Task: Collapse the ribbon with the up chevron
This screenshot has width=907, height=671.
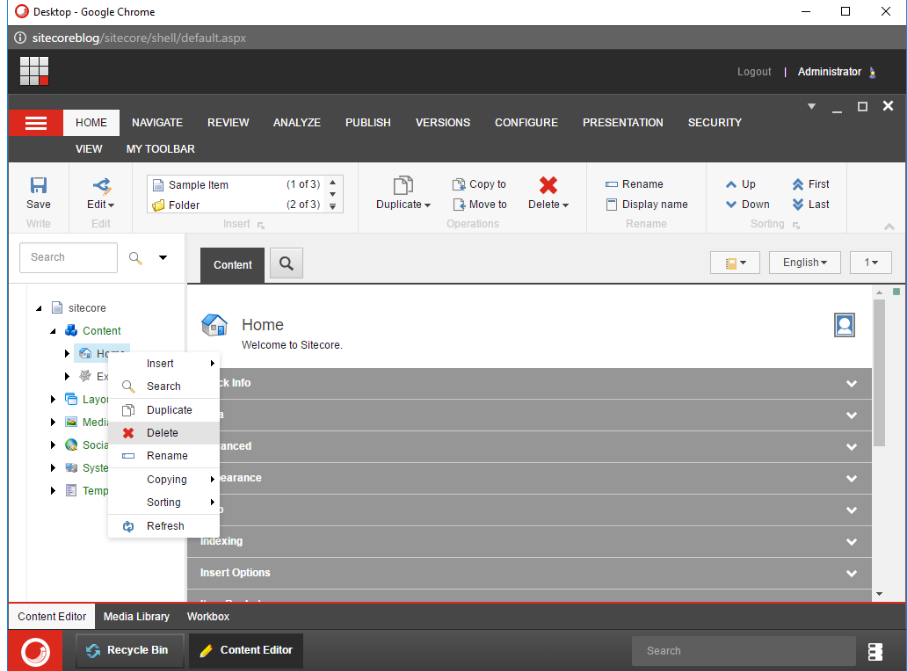Action: coord(889,226)
